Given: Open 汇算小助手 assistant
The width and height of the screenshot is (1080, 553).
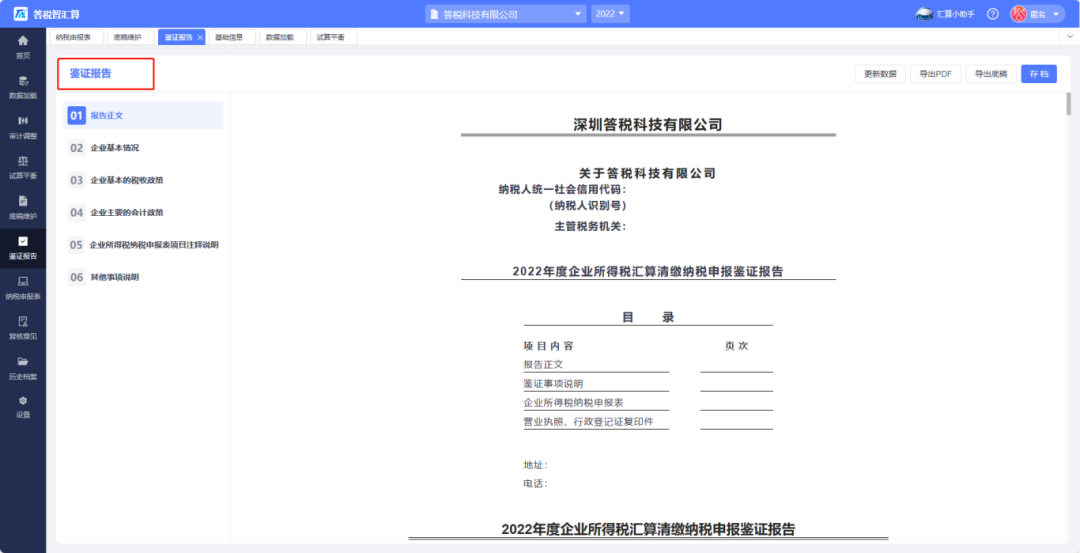Looking at the screenshot, I should [x=945, y=14].
